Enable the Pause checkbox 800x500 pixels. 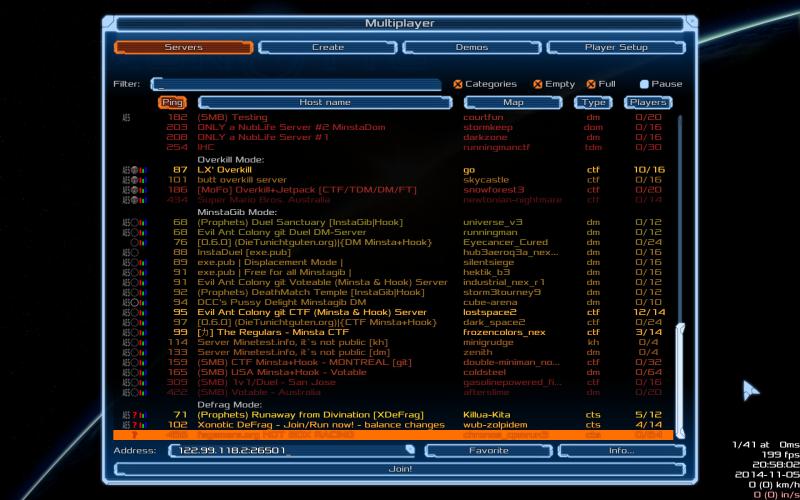[644, 85]
